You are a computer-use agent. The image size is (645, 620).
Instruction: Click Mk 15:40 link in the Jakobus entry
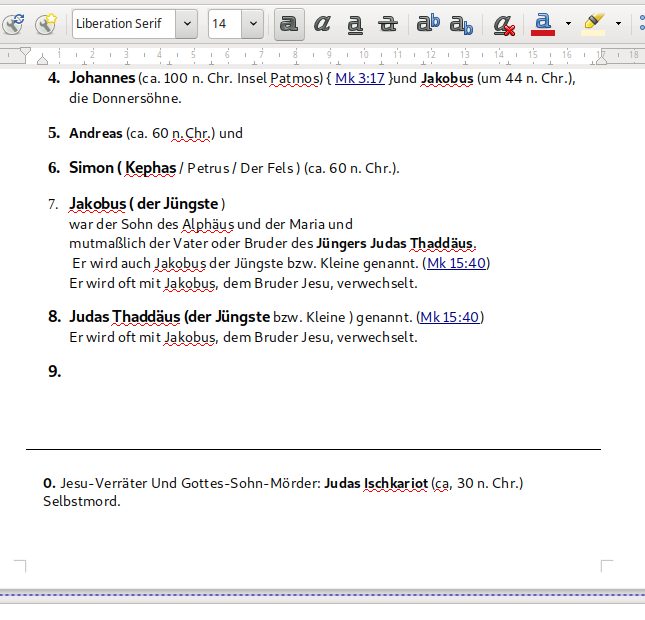pos(457,263)
